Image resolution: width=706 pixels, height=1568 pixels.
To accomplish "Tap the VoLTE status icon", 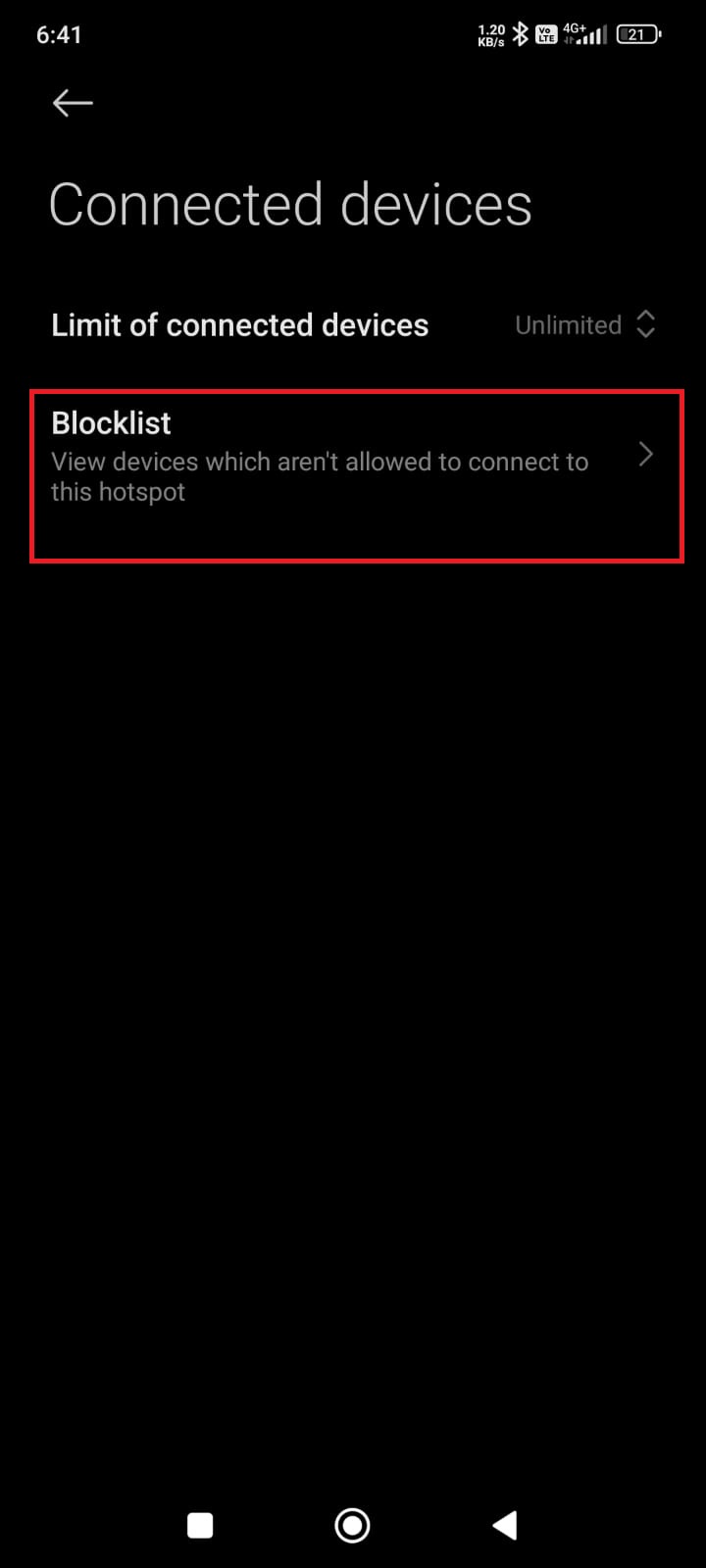I will click(546, 35).
